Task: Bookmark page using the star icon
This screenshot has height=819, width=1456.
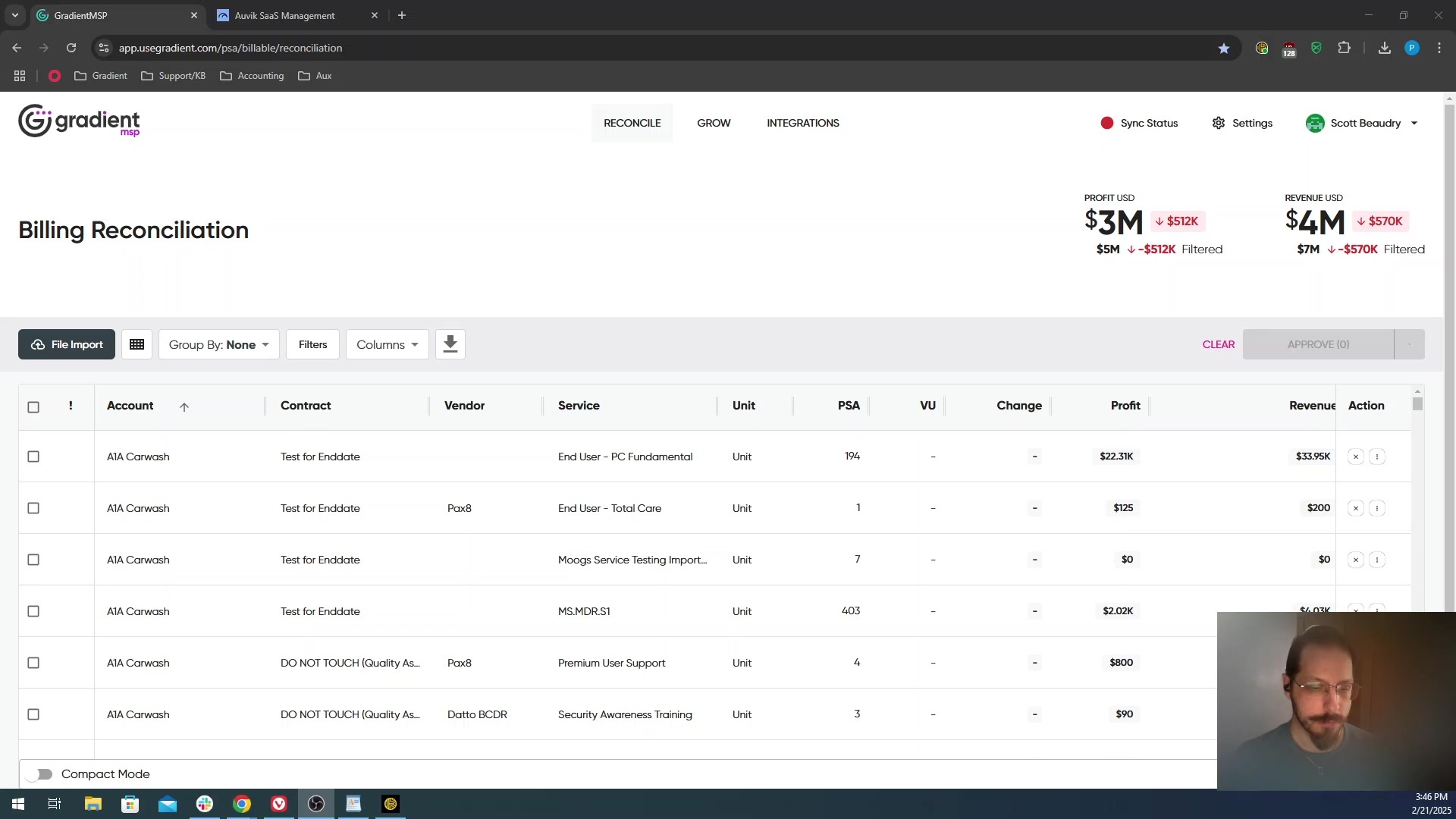Action: (1223, 48)
